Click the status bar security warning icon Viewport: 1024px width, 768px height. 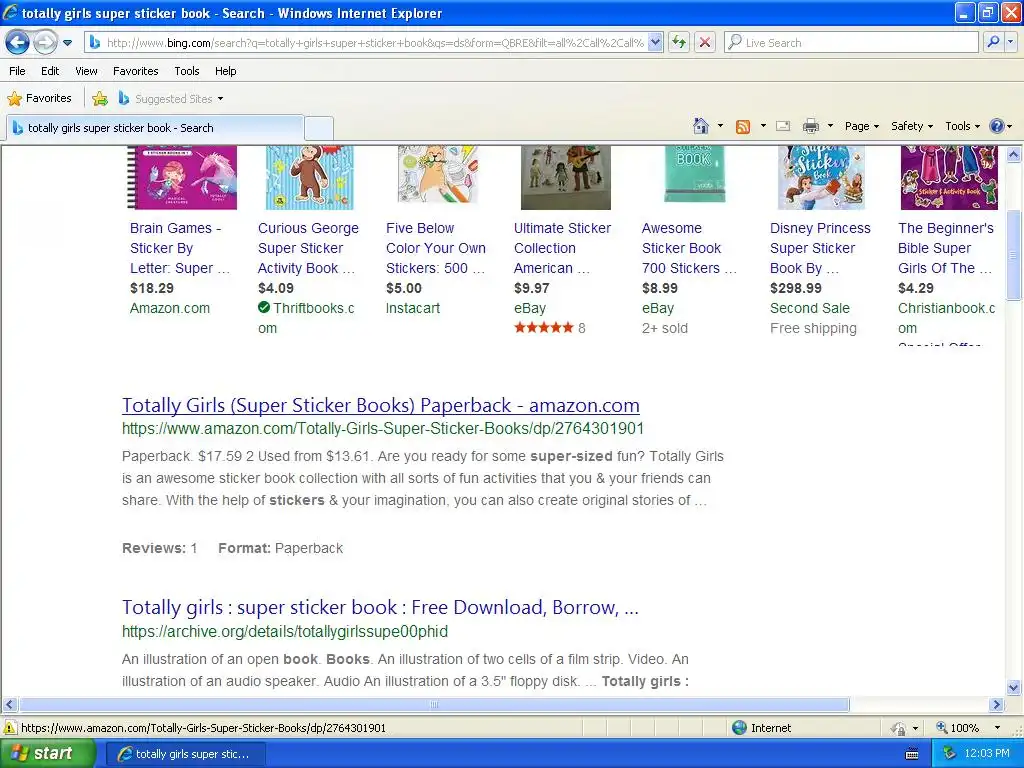click(x=10, y=728)
